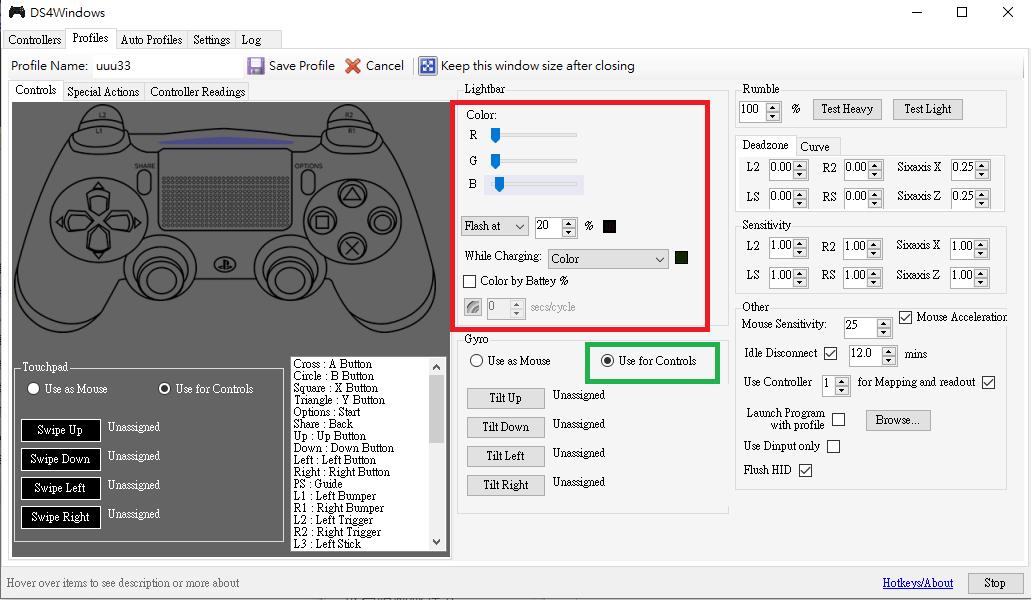Open the While Charging Color dropdown

[x=608, y=259]
